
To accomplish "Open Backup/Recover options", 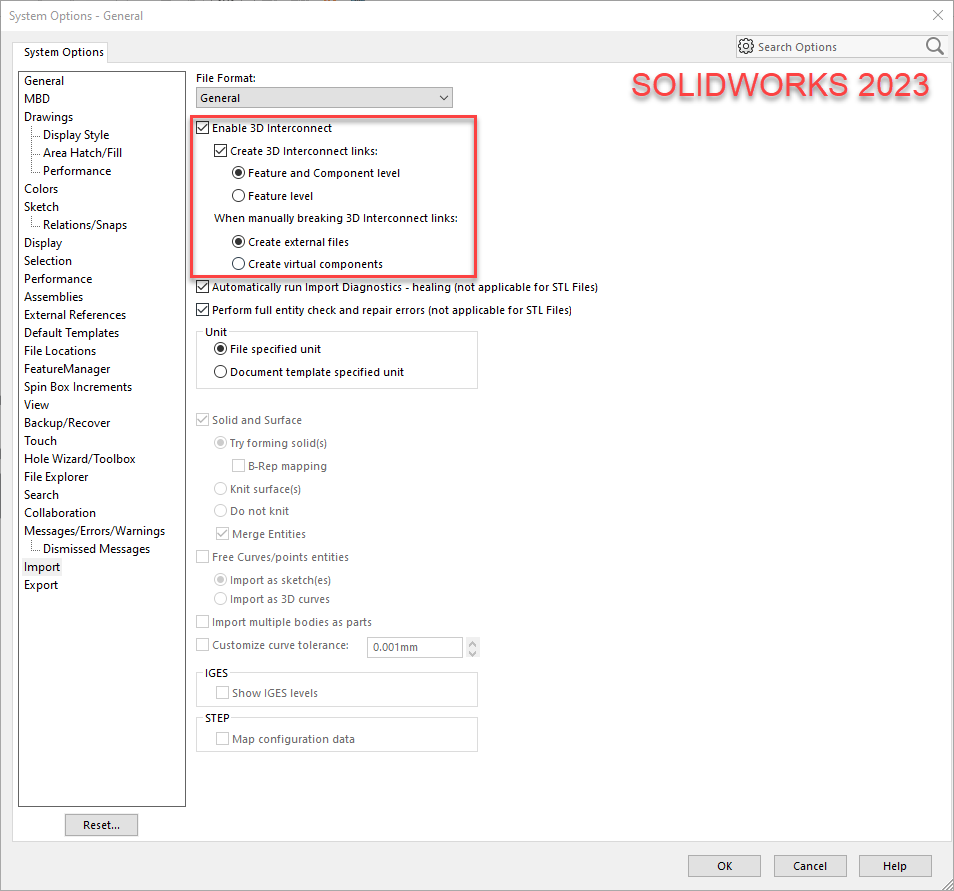I will 68,423.
